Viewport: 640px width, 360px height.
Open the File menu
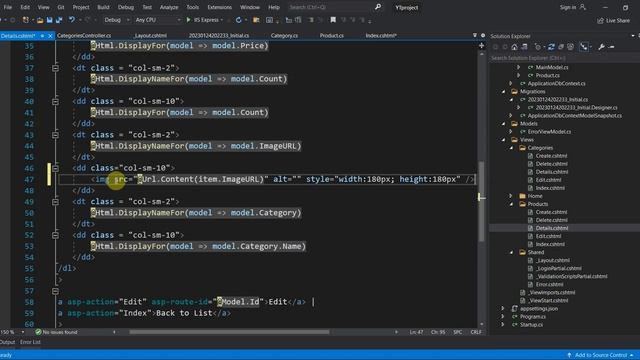[8, 7]
